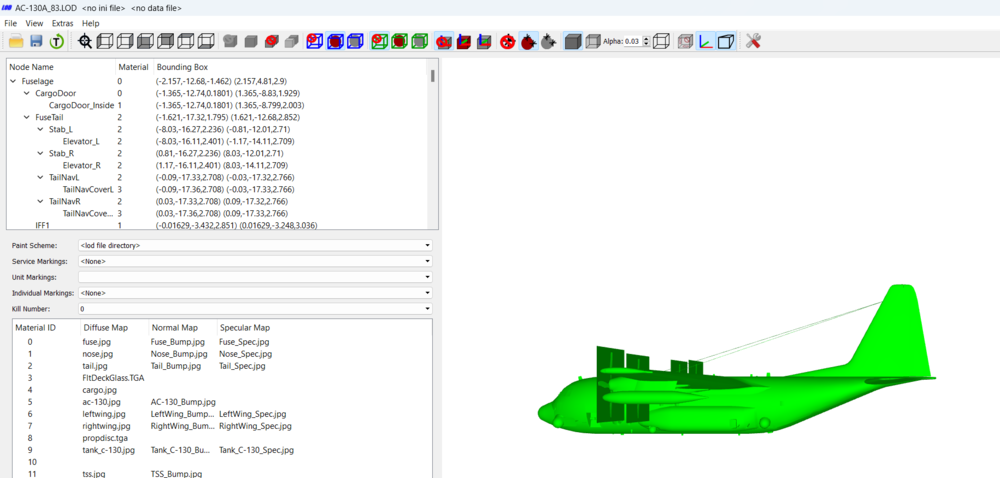Click the Diffuse Map column header
The width and height of the screenshot is (1000, 478).
(x=105, y=328)
